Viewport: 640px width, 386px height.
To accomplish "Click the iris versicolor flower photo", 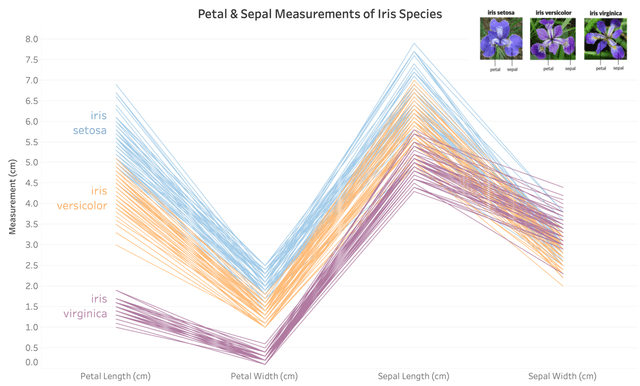I will (x=553, y=39).
